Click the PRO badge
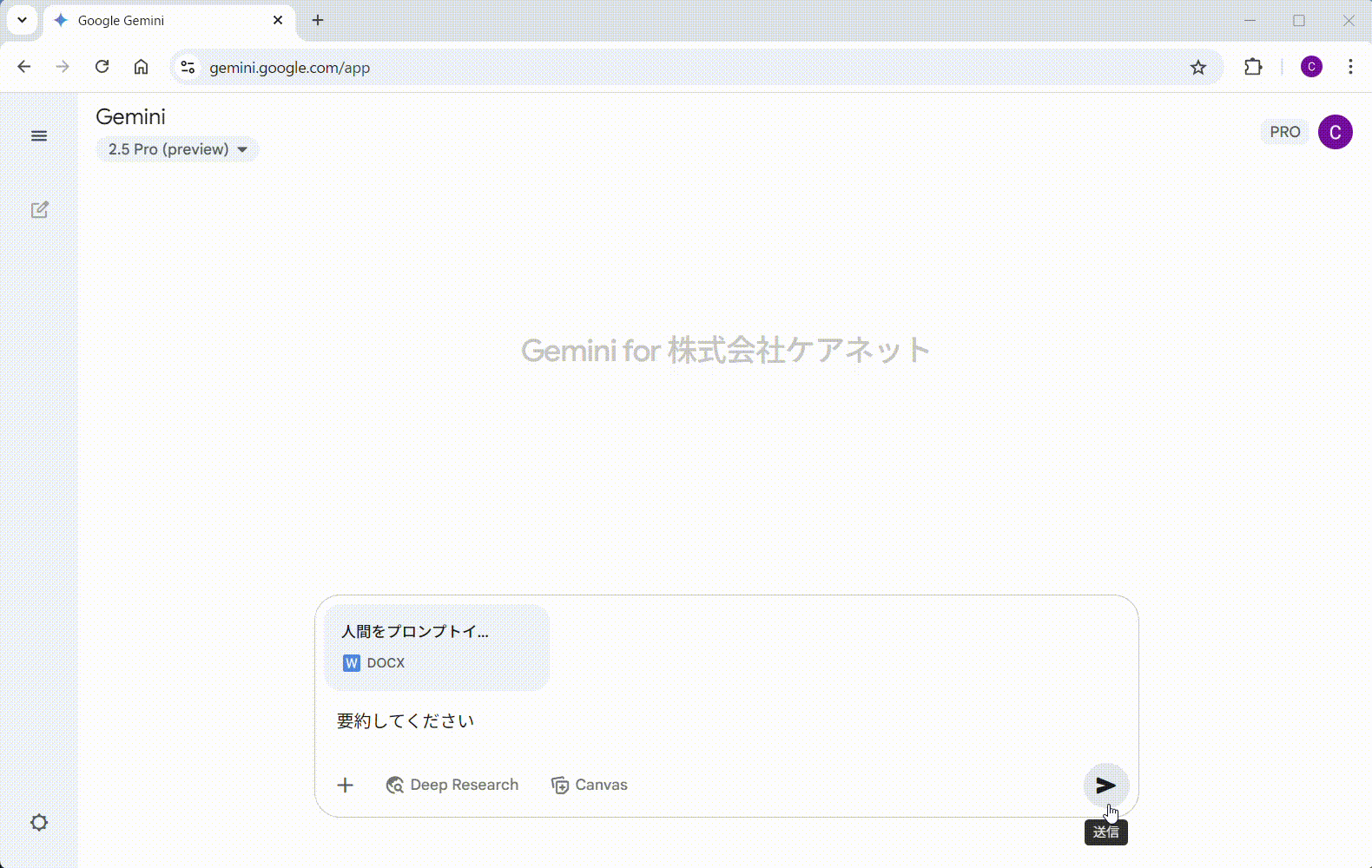 1284,132
